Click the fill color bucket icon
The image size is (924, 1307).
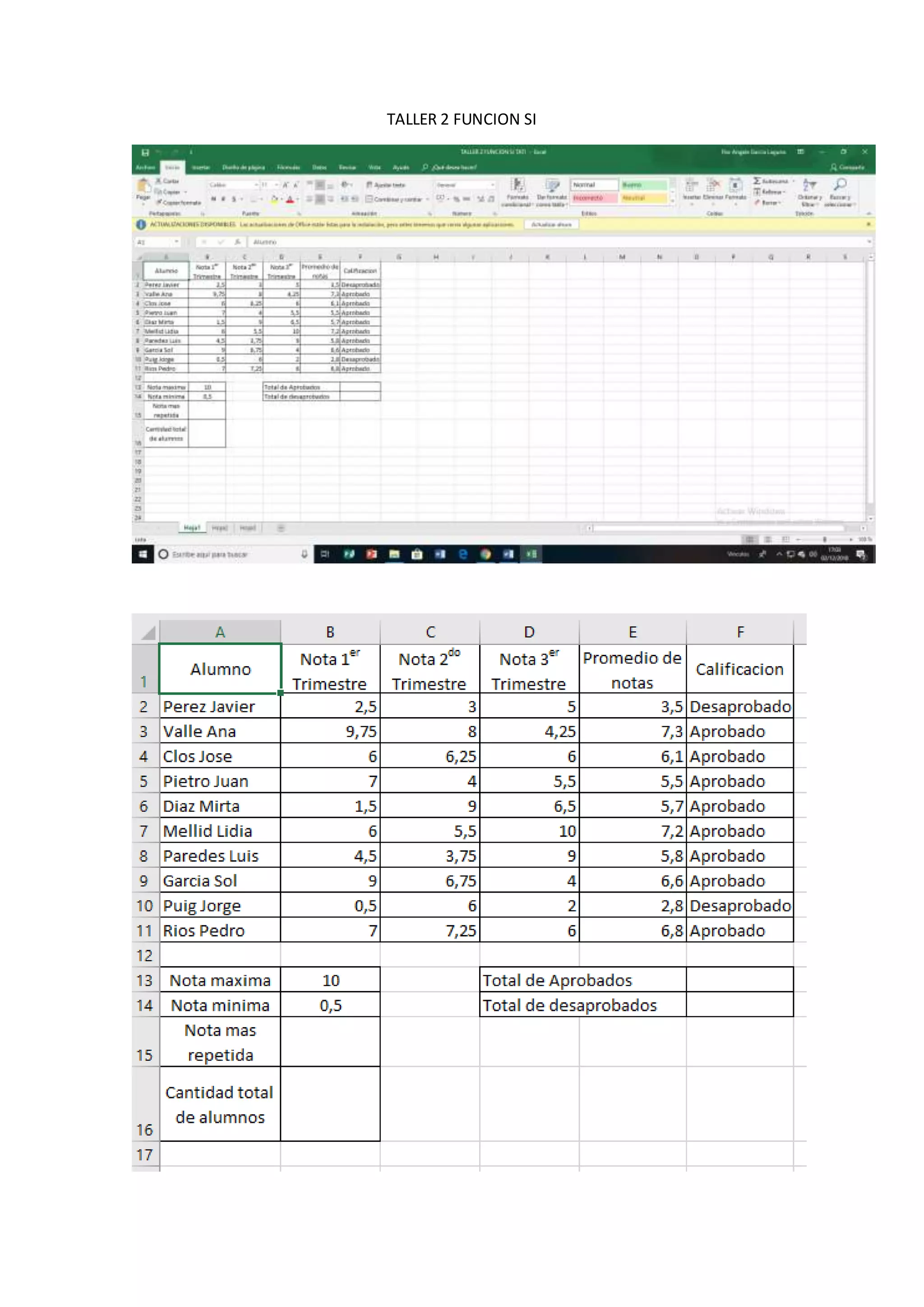click(x=274, y=199)
